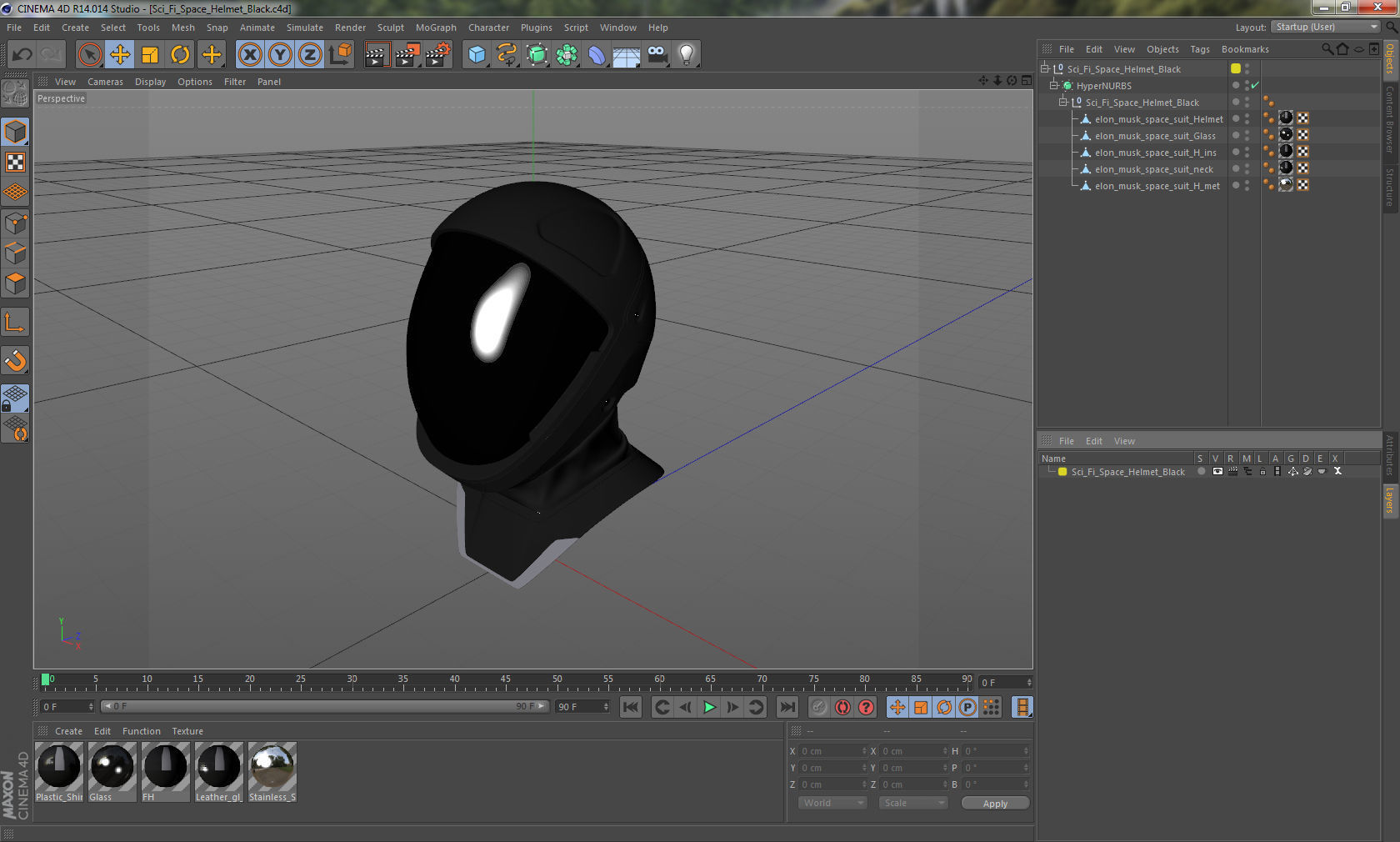This screenshot has width=1400, height=842.
Task: Click the Enable Axis L-shaped icon
Action: pyautogui.click(x=15, y=322)
